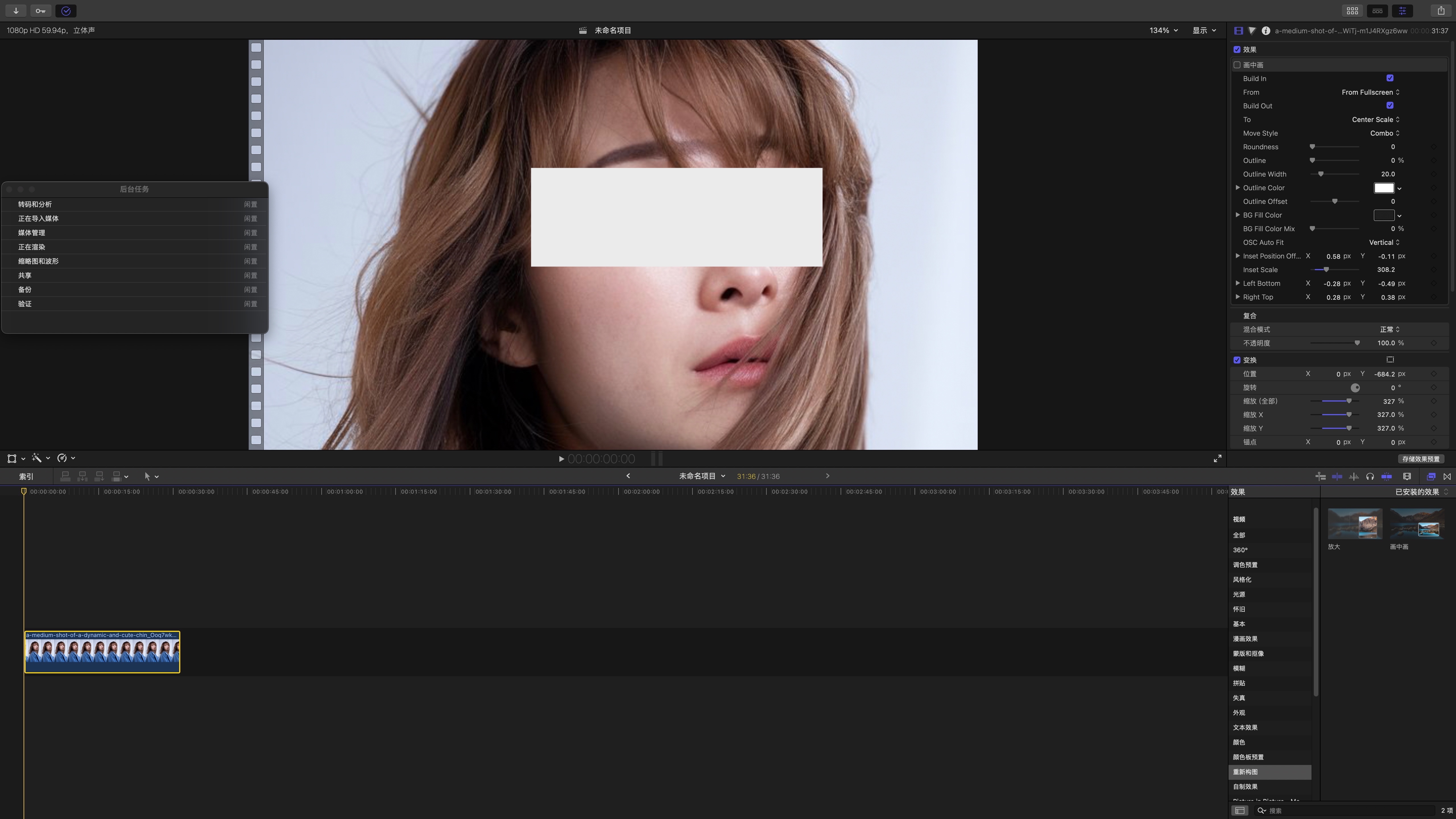Click the headphones solo icon
This screenshot has width=1456, height=819.
click(1370, 477)
